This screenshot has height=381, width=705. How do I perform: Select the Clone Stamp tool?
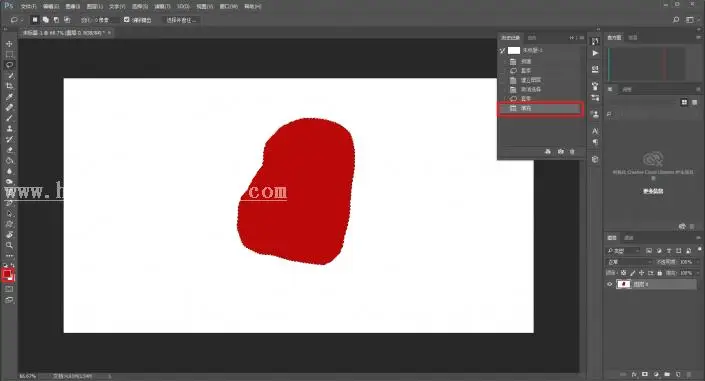(x=9, y=129)
